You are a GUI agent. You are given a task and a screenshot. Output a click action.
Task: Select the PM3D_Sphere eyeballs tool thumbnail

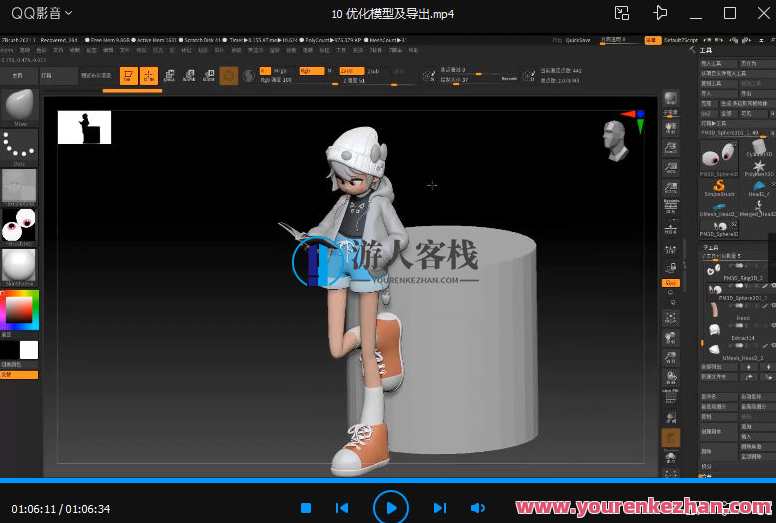pyautogui.click(x=719, y=158)
